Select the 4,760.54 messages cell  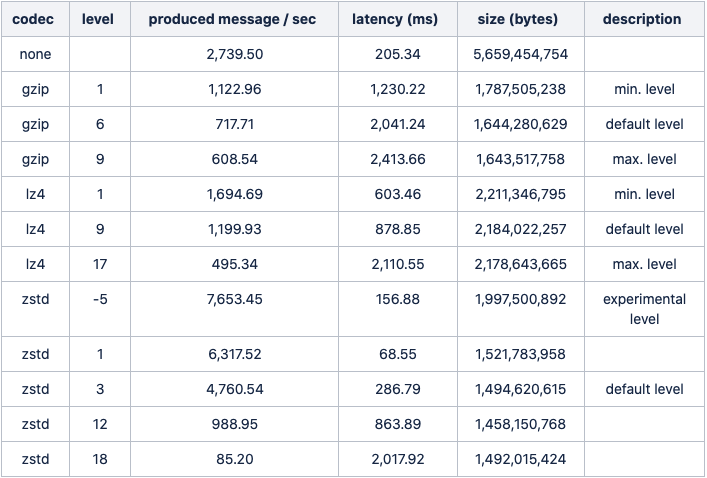tap(234, 389)
